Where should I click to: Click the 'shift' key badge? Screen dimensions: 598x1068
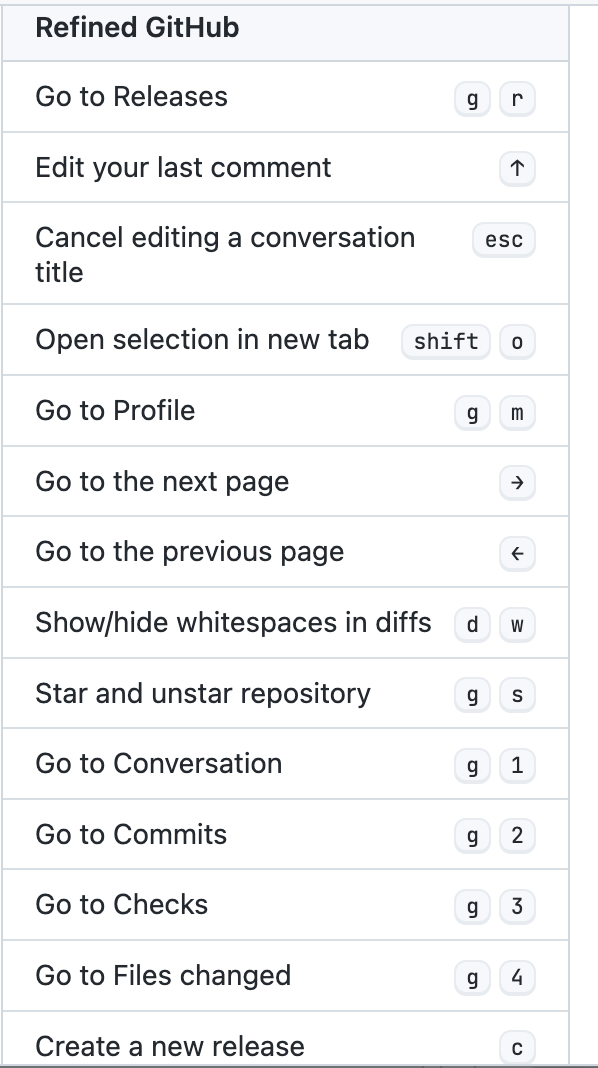444,341
